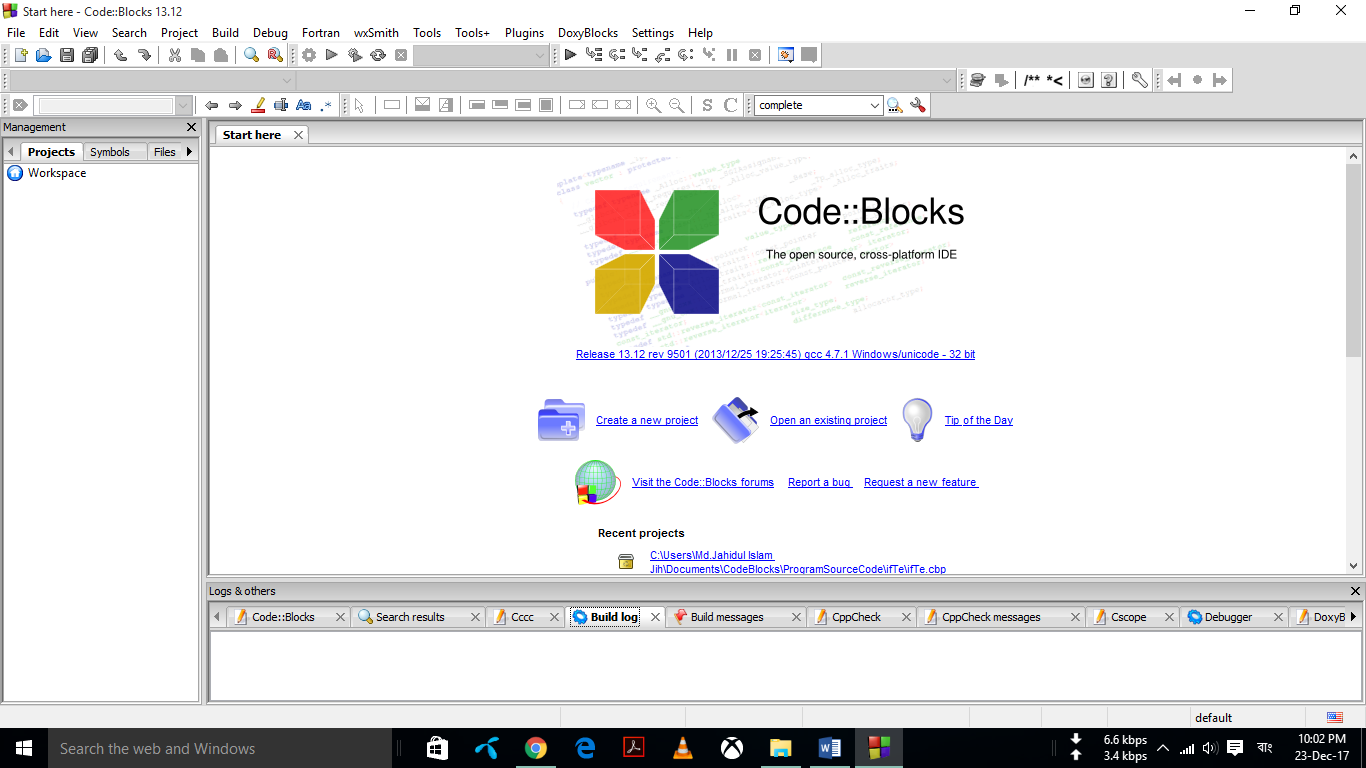Open the Build menu
Viewport: 1366px width, 768px height.
click(226, 33)
